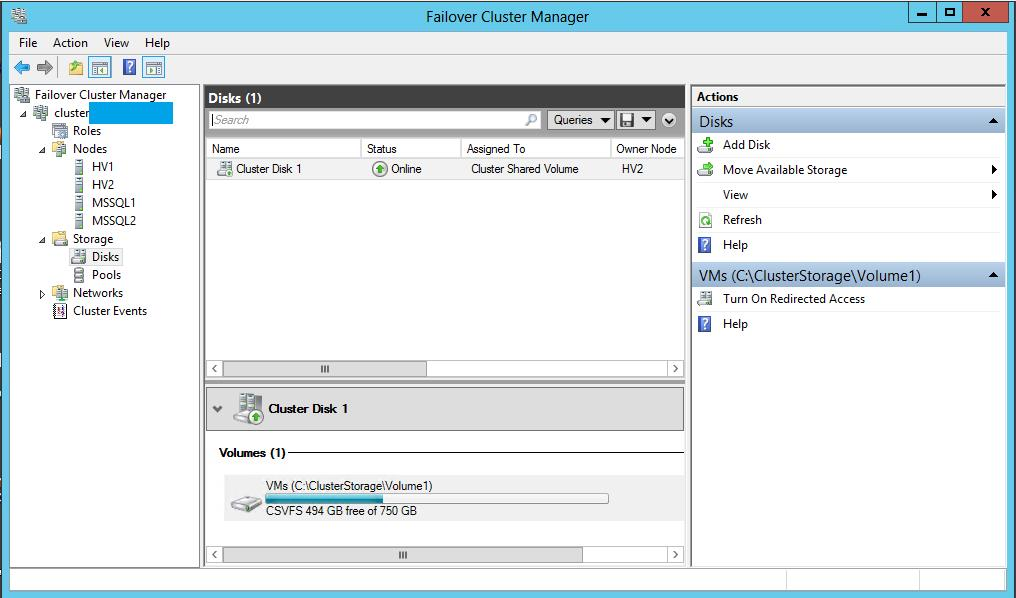Collapse the Disks section in Actions pane
Viewport: 1016px width, 598px height.
(993, 122)
